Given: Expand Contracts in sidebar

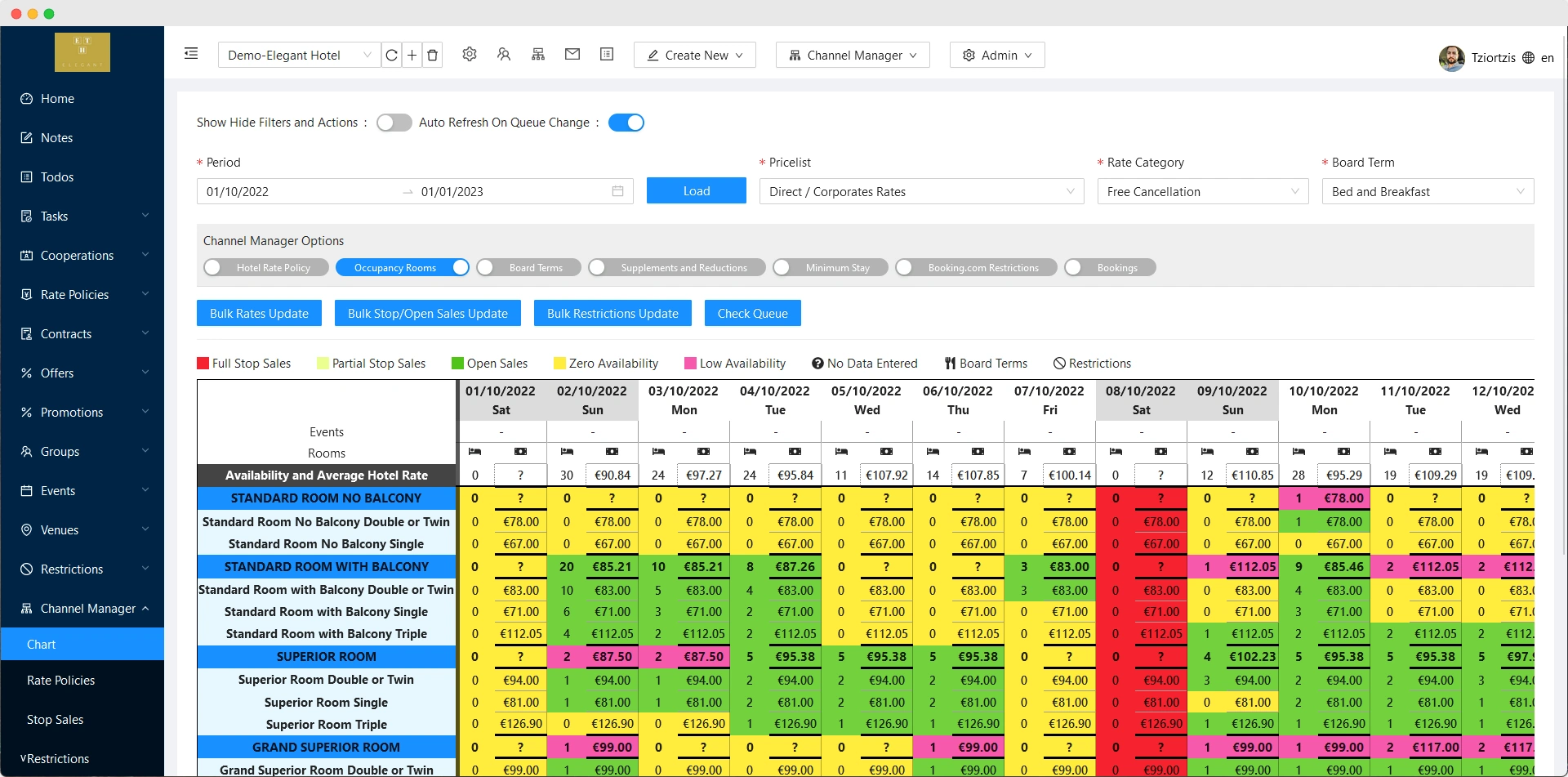Looking at the screenshot, I should pos(82,333).
